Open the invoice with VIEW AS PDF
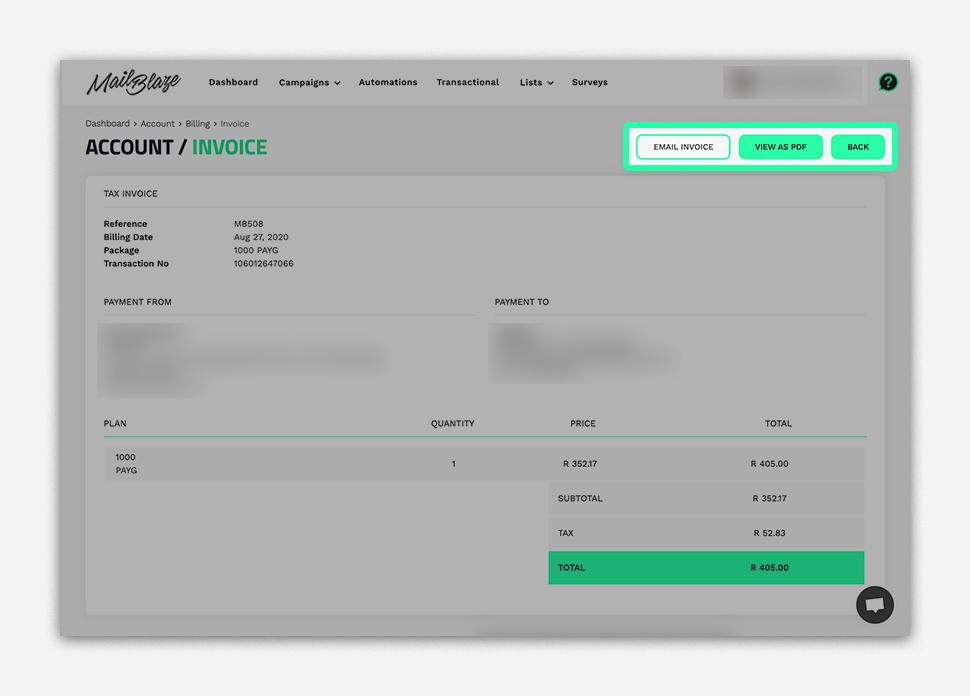970x696 pixels. click(x=781, y=146)
